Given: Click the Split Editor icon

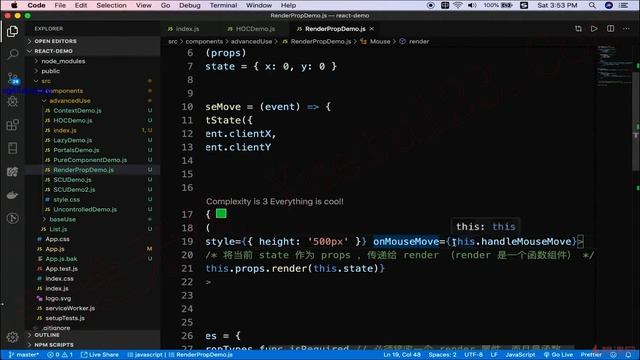Looking at the screenshot, I should [610, 29].
